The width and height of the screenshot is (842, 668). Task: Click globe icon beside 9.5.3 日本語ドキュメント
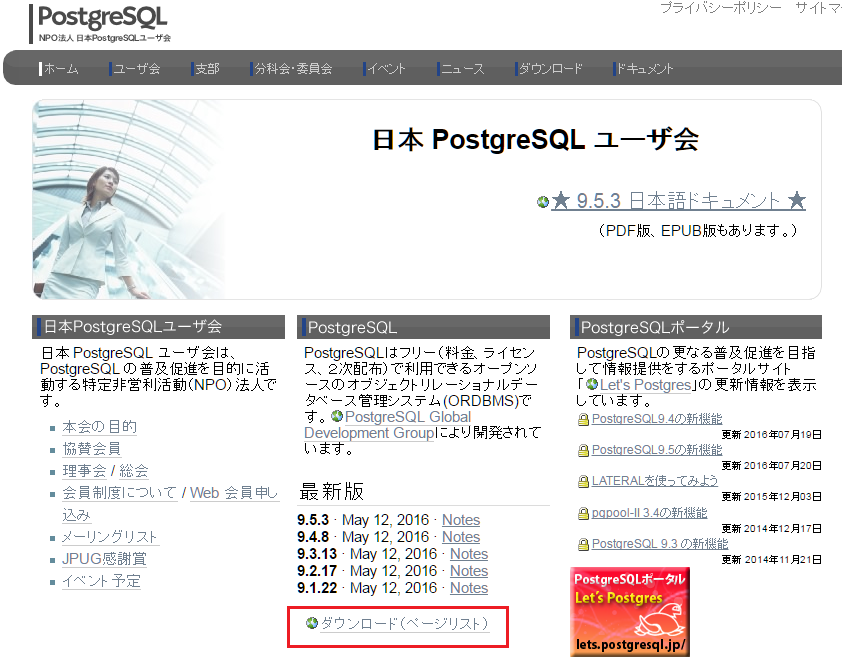pyautogui.click(x=543, y=202)
